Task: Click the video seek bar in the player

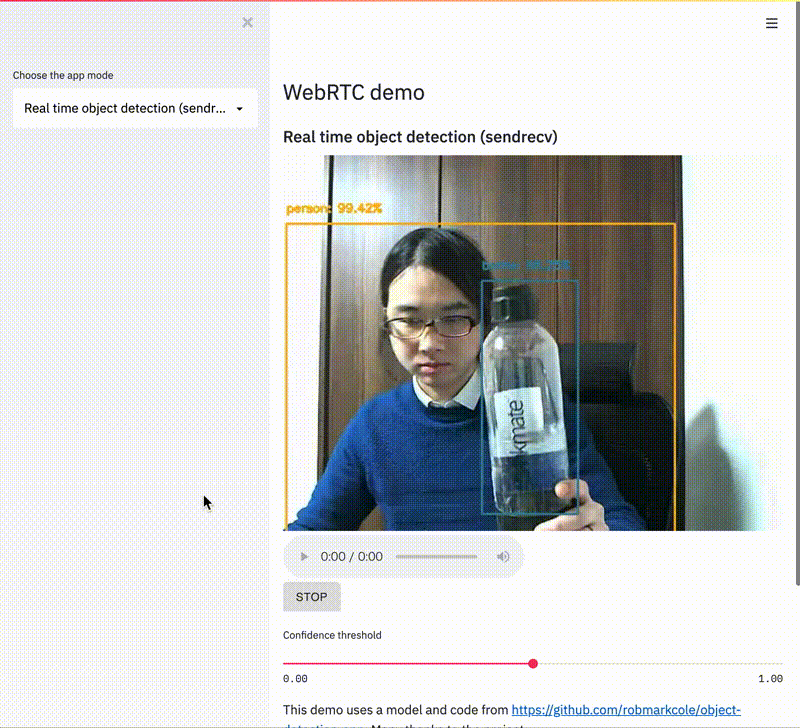Action: tap(436, 556)
